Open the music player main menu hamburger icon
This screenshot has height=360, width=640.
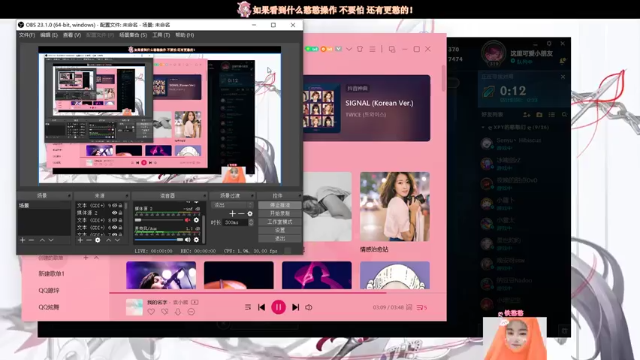click(x=372, y=49)
